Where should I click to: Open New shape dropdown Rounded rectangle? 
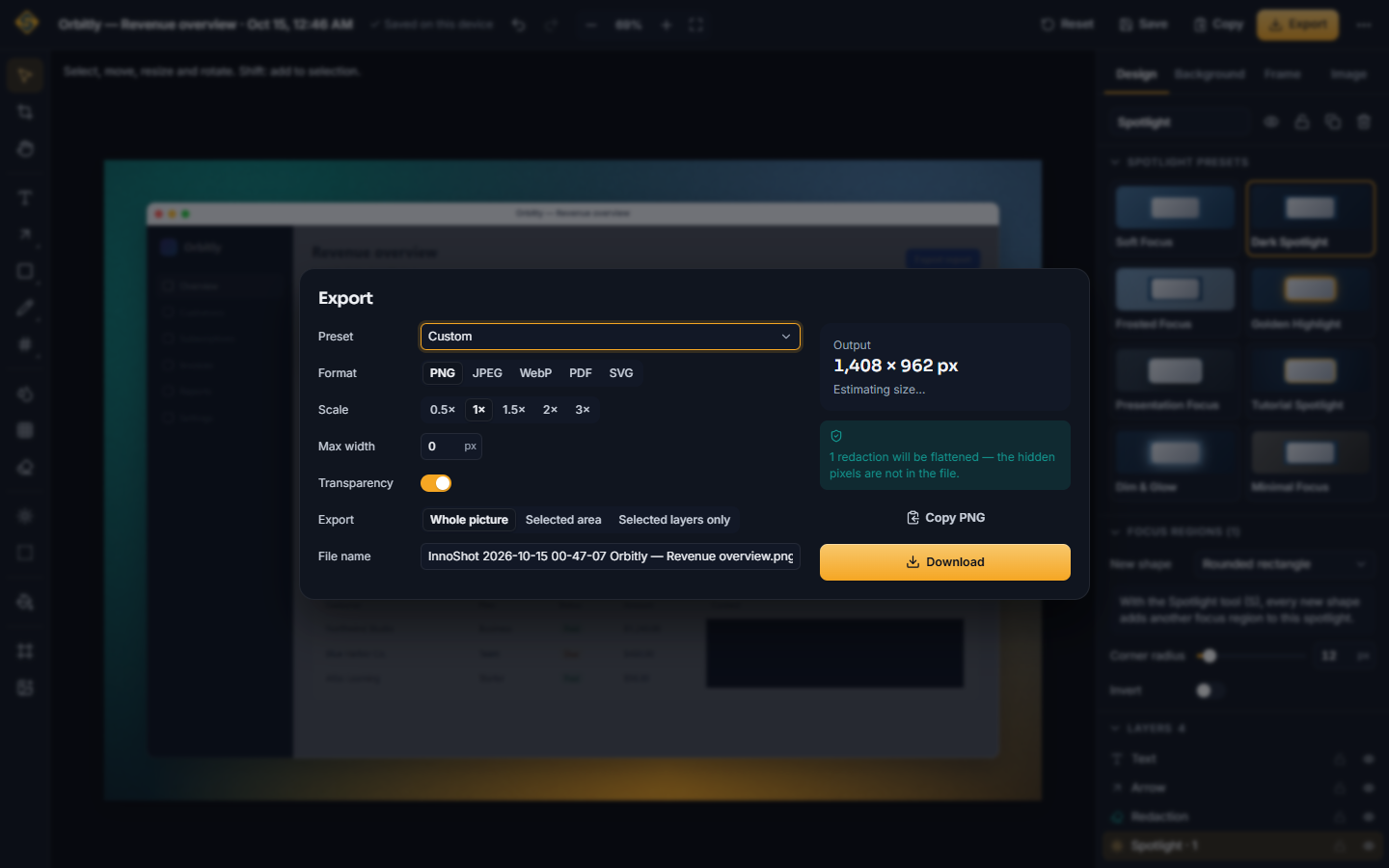coord(1283,564)
